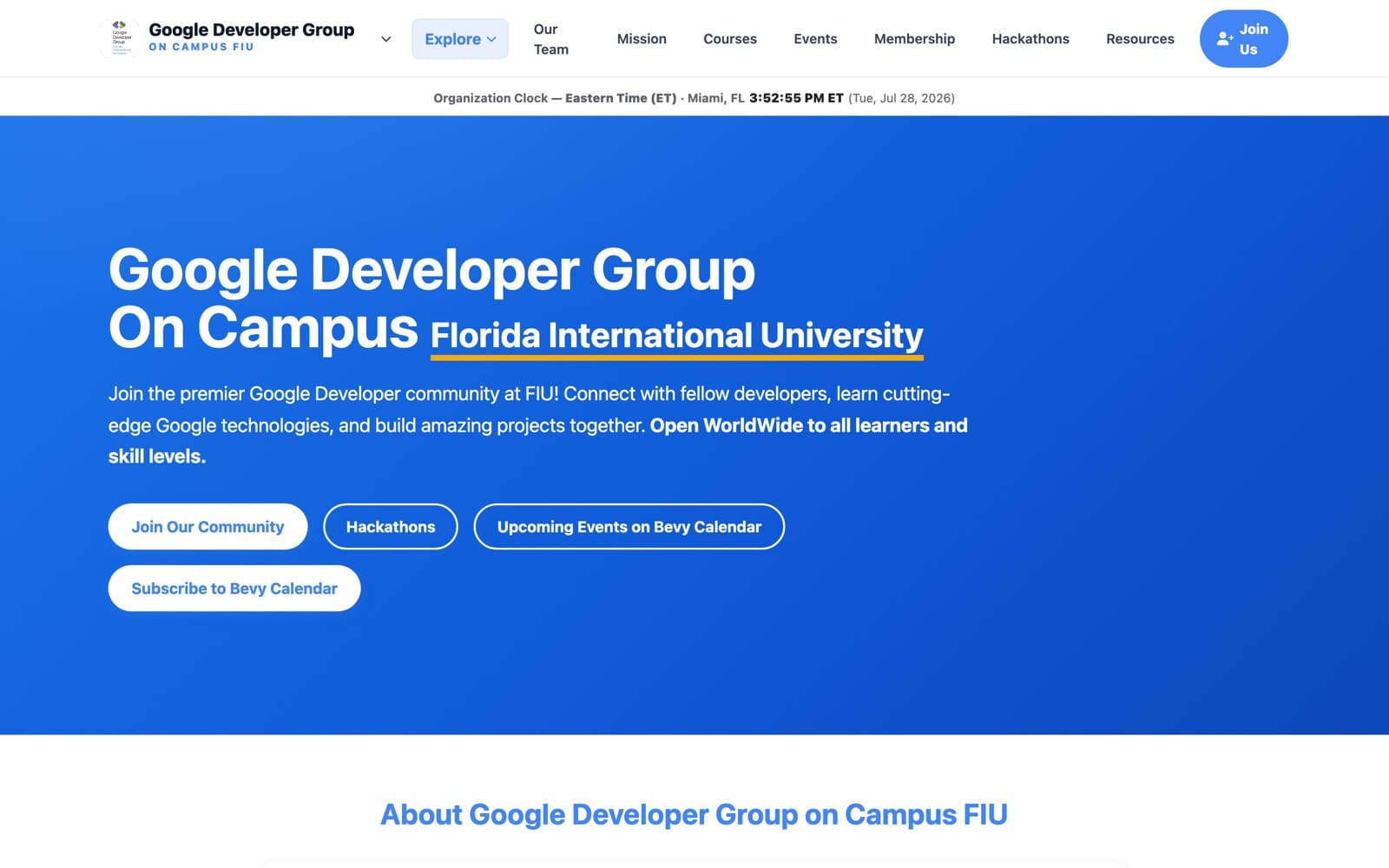Click the Google Developer Group header title
Screen dimensions: 1389x868
coord(252,30)
